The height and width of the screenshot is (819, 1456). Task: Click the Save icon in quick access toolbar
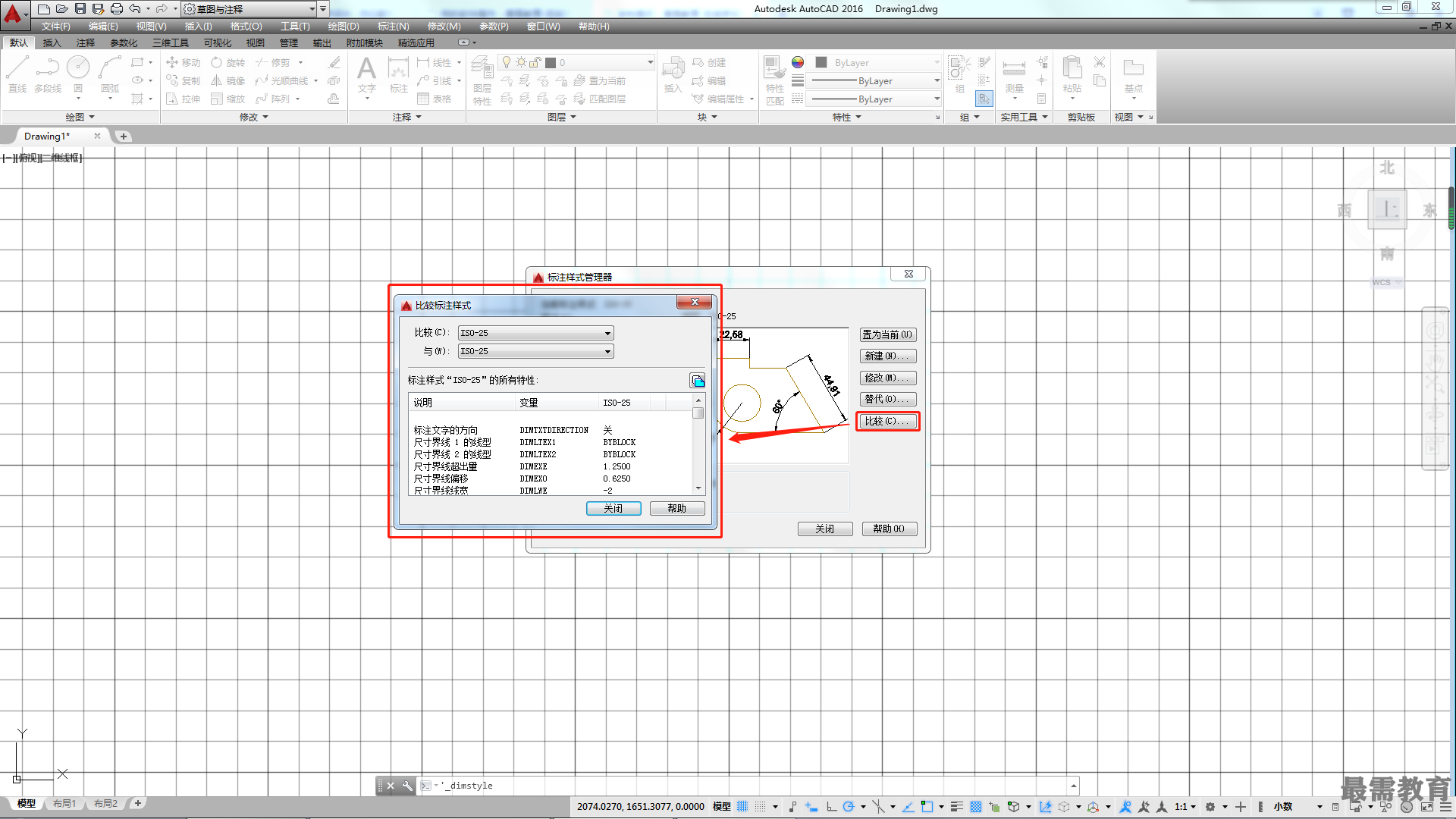pos(80,8)
